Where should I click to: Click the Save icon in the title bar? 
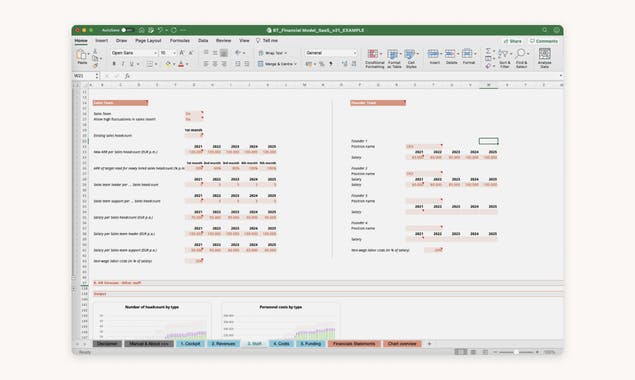click(151, 30)
